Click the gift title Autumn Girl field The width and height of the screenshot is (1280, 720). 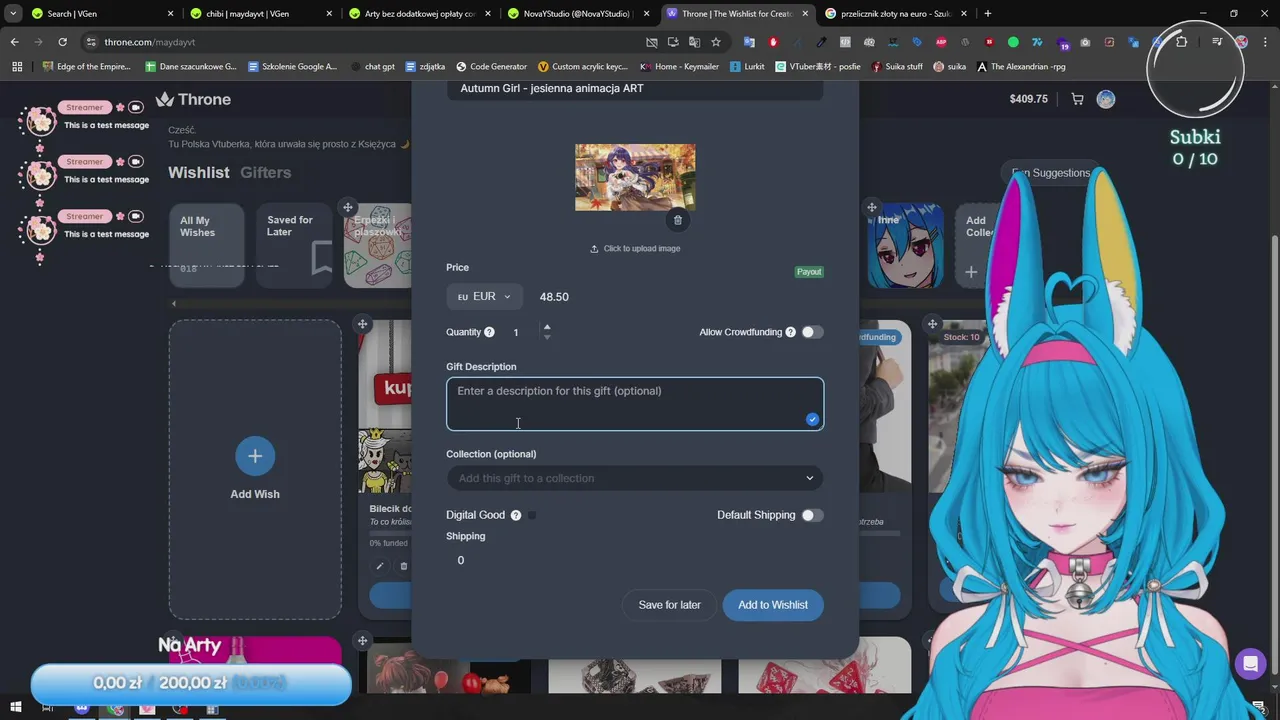tap(635, 88)
